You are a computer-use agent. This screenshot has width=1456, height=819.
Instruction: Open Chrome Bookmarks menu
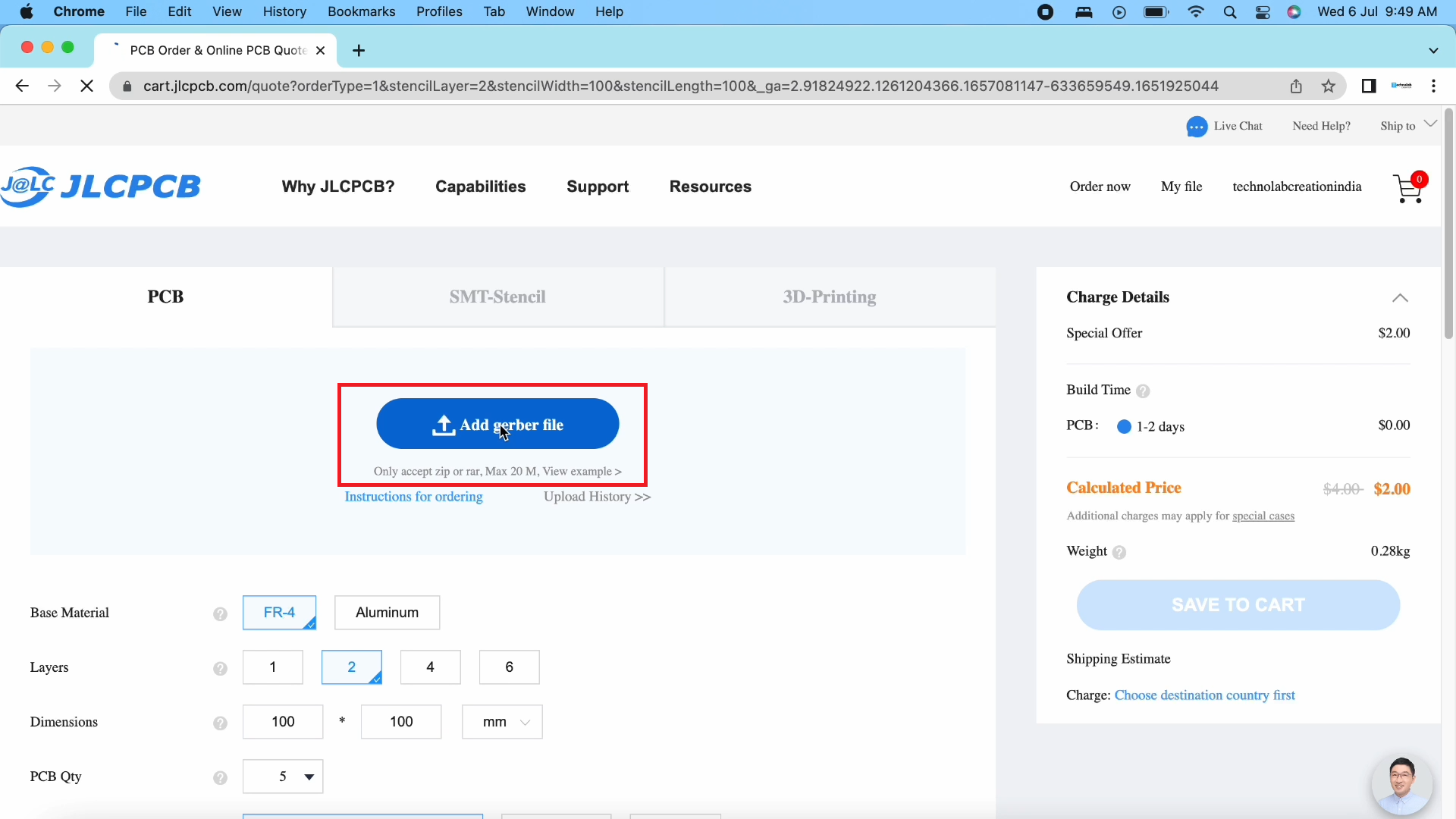point(362,12)
